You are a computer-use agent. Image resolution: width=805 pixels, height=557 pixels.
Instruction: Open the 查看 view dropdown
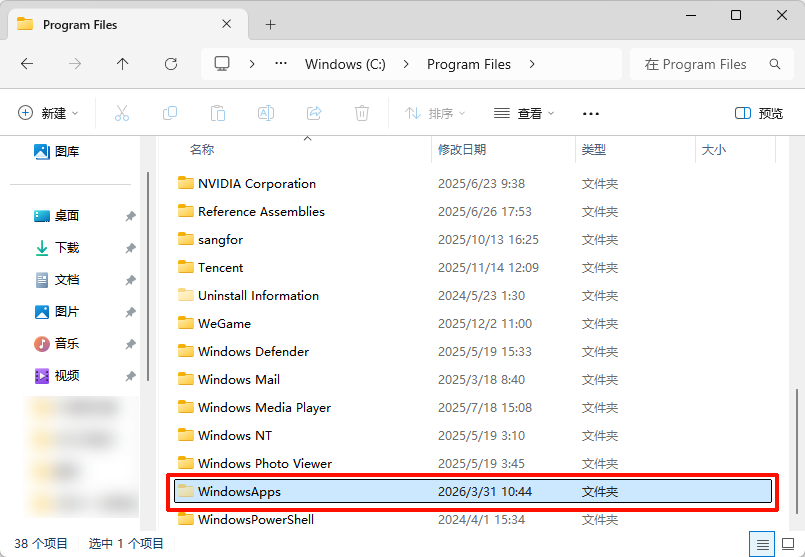524,113
